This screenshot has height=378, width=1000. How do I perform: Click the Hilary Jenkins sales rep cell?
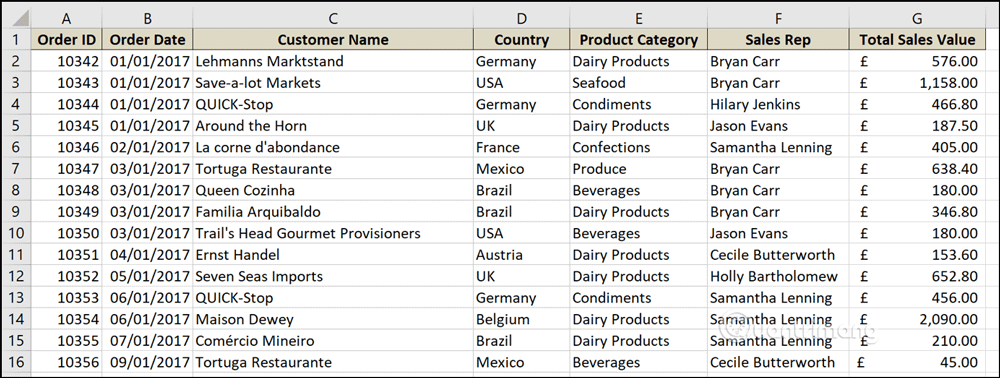[778, 105]
